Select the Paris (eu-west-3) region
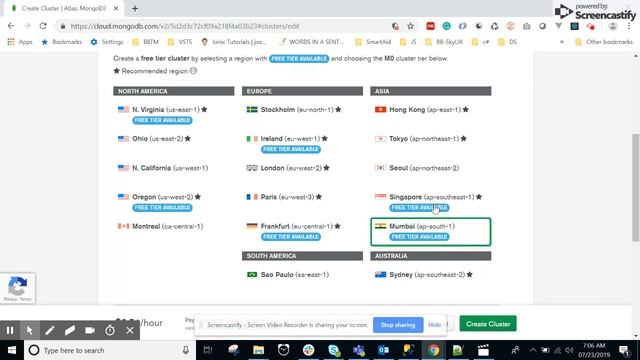 302,197
